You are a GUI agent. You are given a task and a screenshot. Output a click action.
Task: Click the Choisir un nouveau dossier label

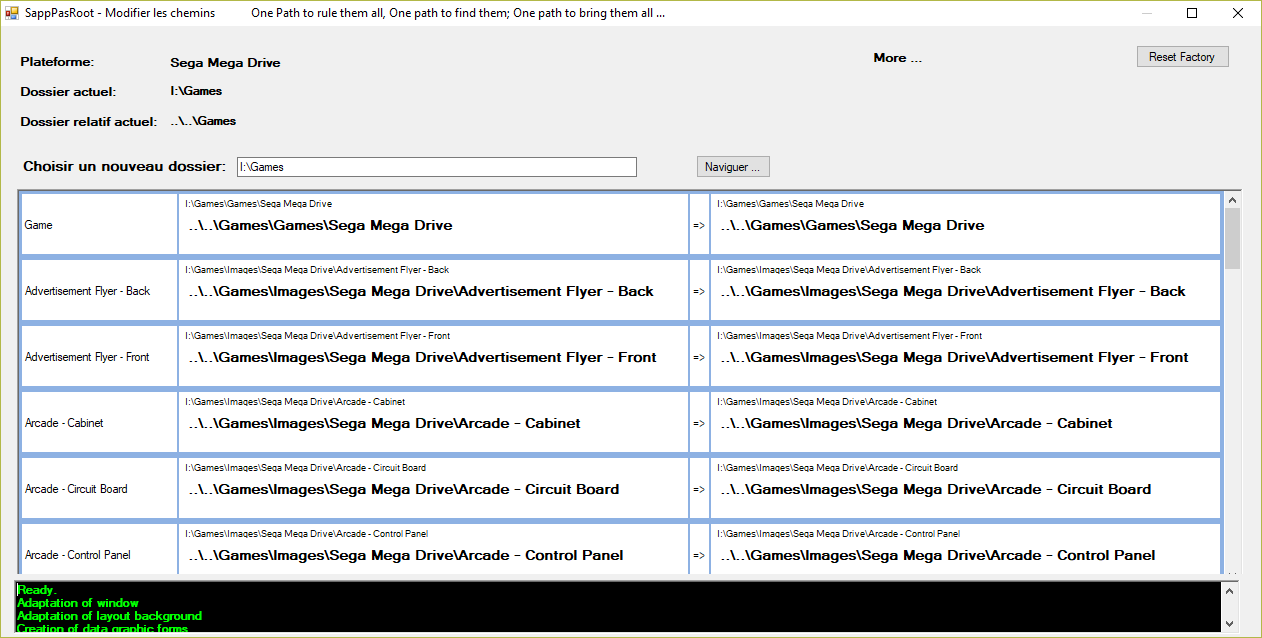click(124, 166)
